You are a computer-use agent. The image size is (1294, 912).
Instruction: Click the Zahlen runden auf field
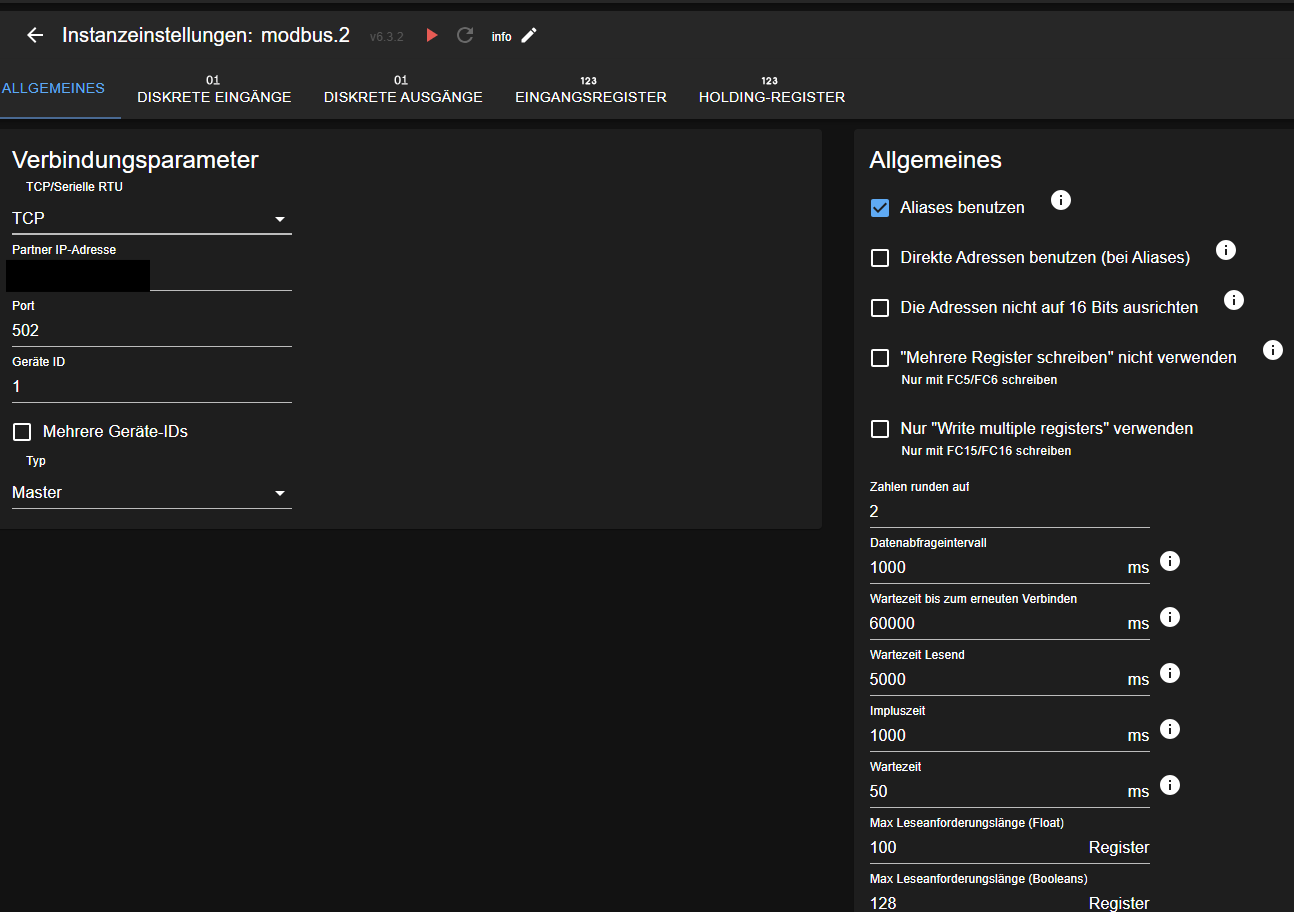pyautogui.click(x=1008, y=512)
